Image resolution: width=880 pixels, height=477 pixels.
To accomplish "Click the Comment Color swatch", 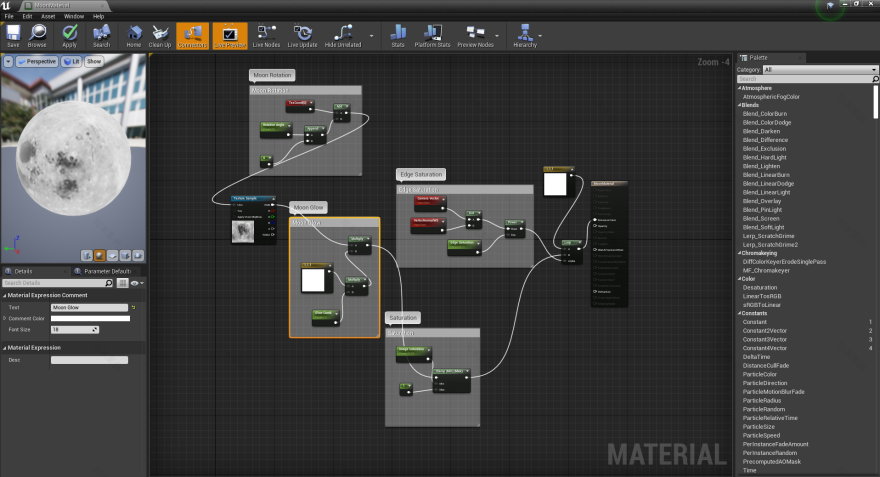I will point(90,319).
